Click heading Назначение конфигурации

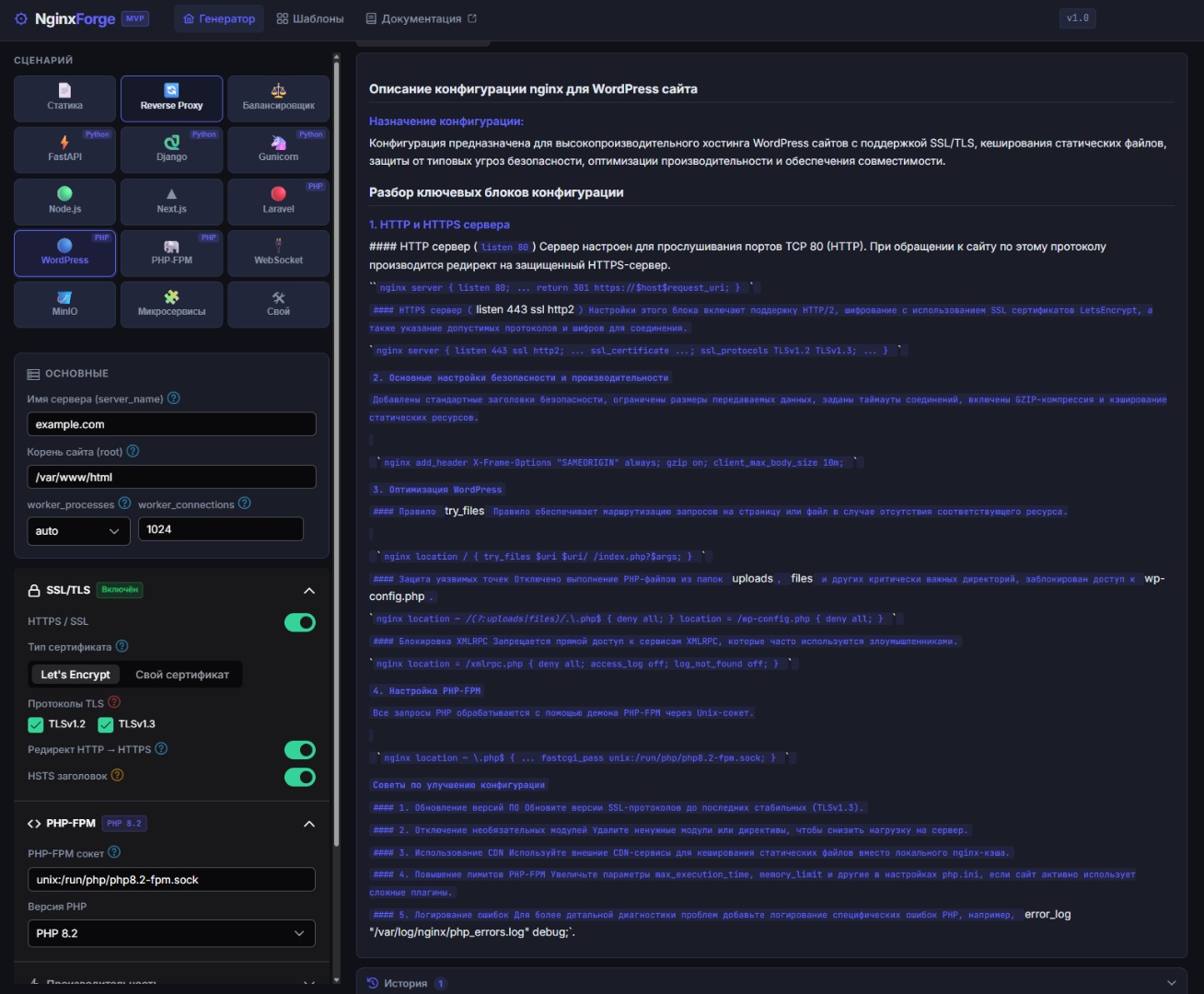(446, 121)
